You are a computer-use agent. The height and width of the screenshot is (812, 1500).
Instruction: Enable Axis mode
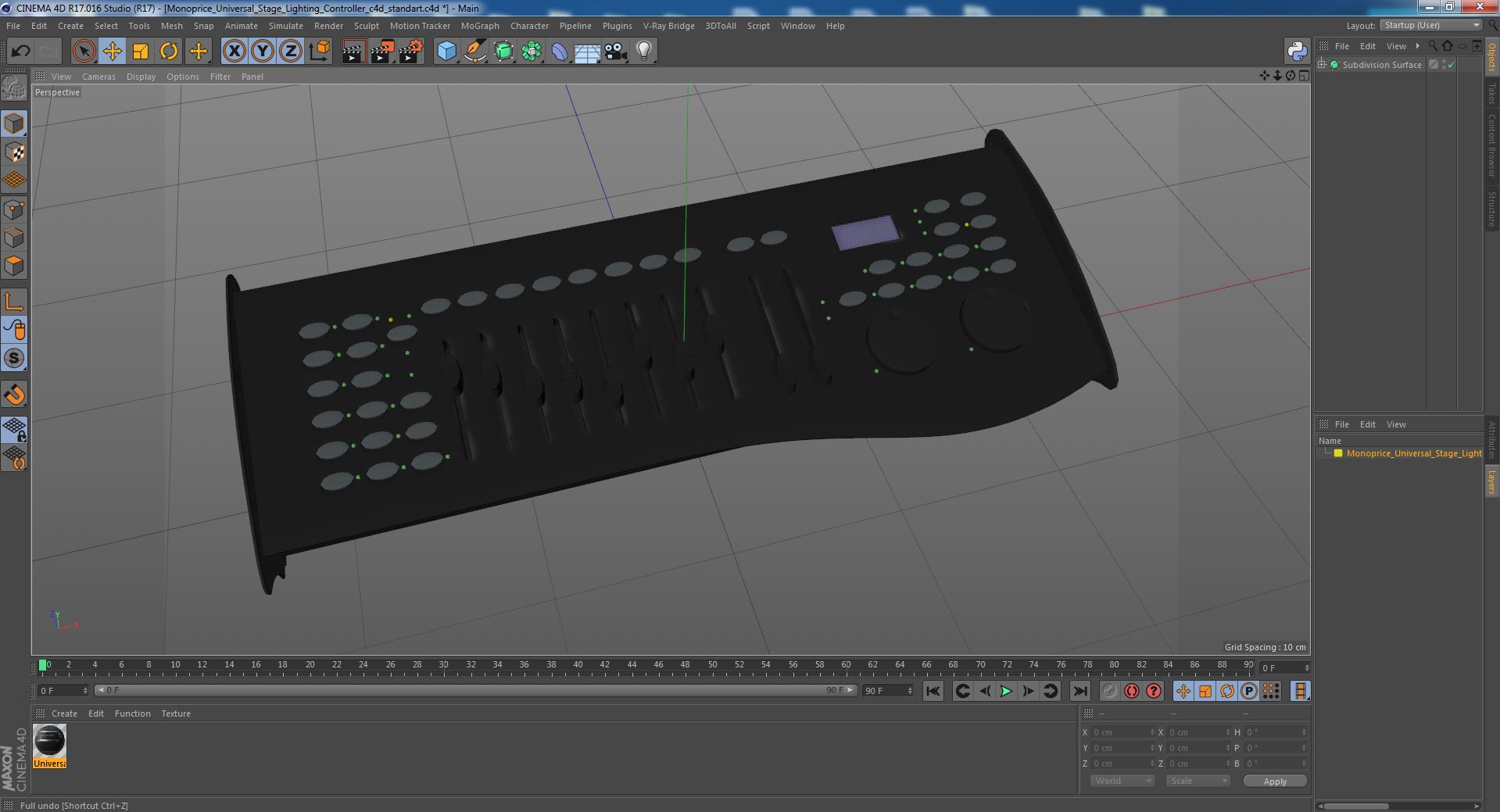click(x=14, y=302)
